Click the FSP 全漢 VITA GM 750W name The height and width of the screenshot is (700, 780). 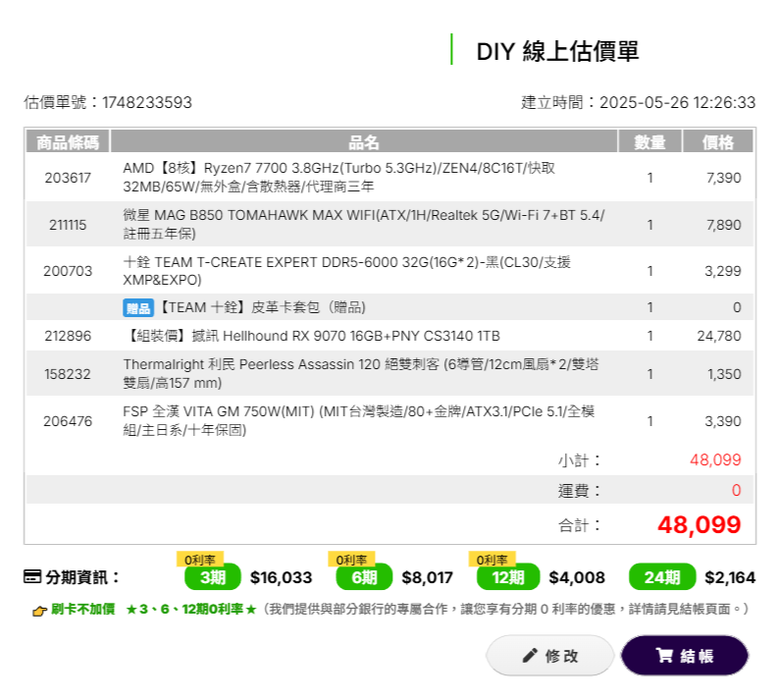point(359,421)
